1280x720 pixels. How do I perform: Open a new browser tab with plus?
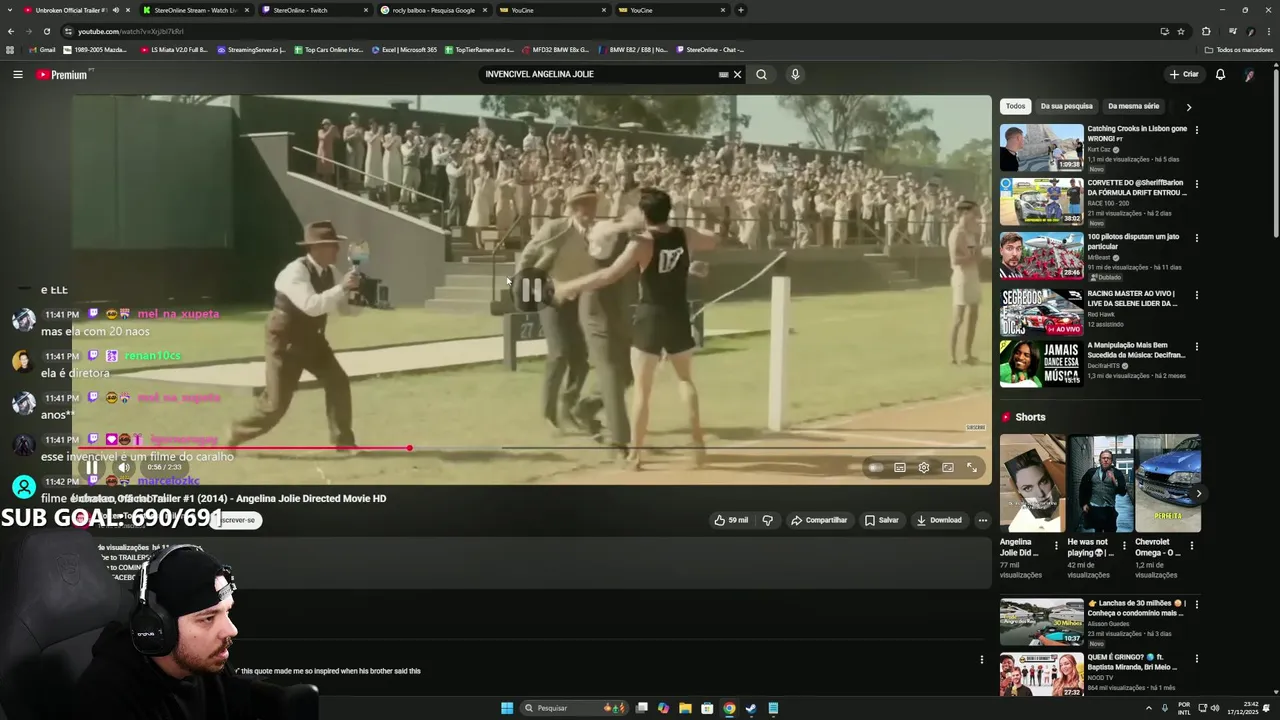740,10
